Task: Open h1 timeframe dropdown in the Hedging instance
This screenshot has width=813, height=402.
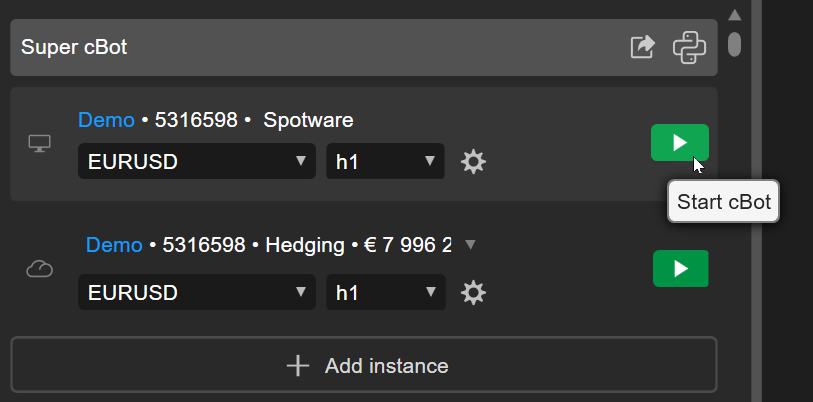Action: pyautogui.click(x=385, y=292)
